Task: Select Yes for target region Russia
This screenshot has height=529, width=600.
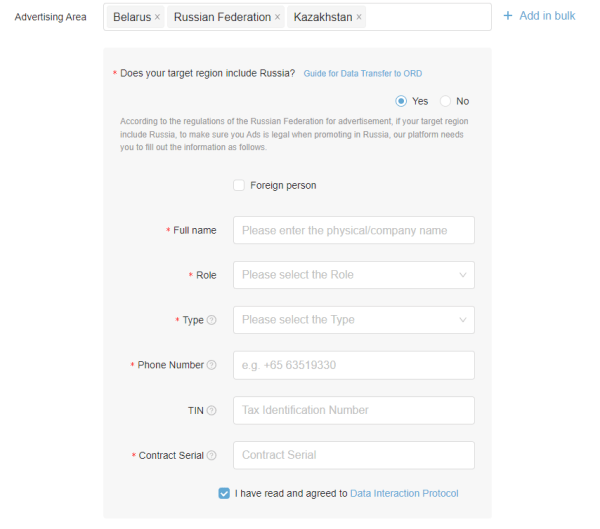Action: pyautogui.click(x=402, y=101)
